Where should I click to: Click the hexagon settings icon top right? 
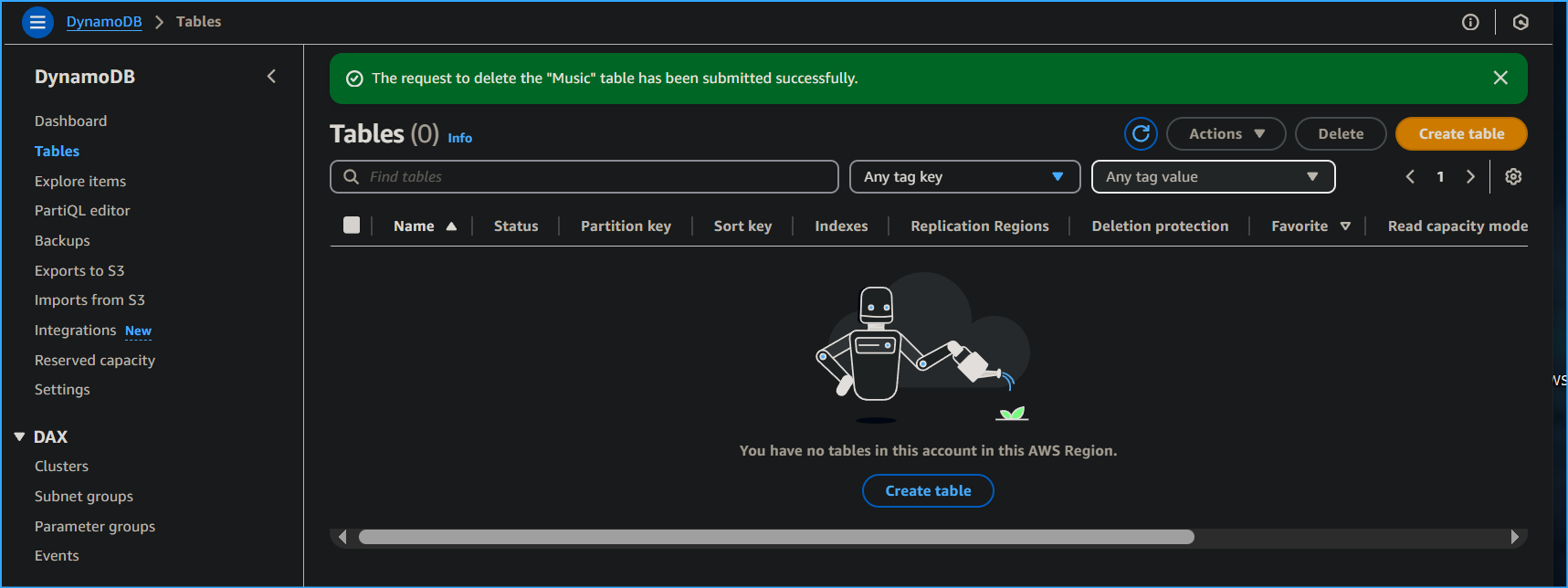point(1520,22)
